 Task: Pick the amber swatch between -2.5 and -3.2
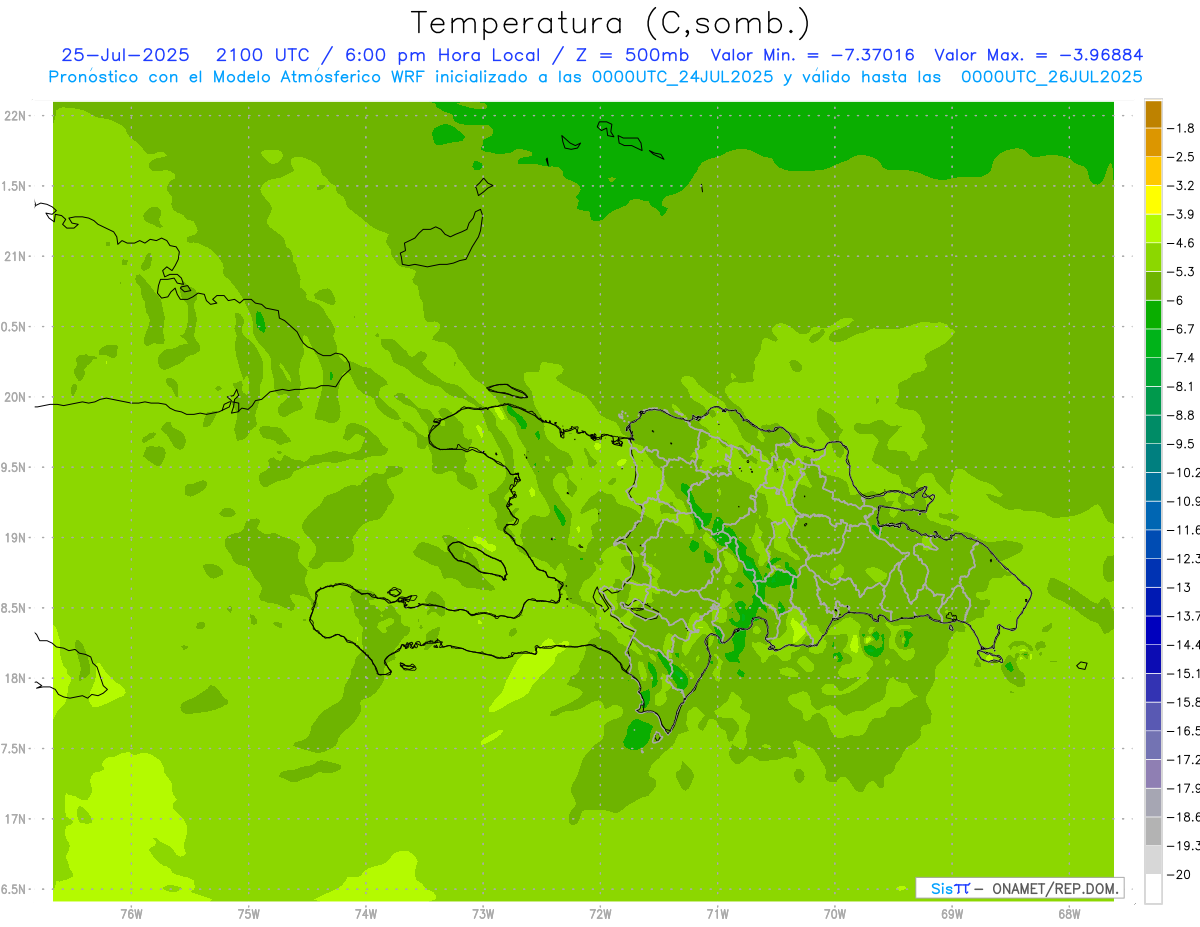(x=1153, y=171)
